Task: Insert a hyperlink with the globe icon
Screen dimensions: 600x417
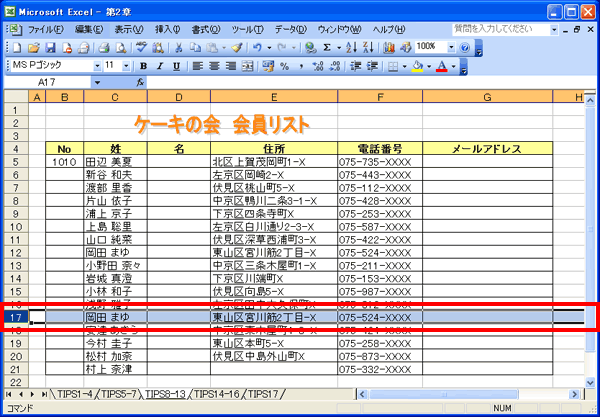Action: click(x=311, y=47)
